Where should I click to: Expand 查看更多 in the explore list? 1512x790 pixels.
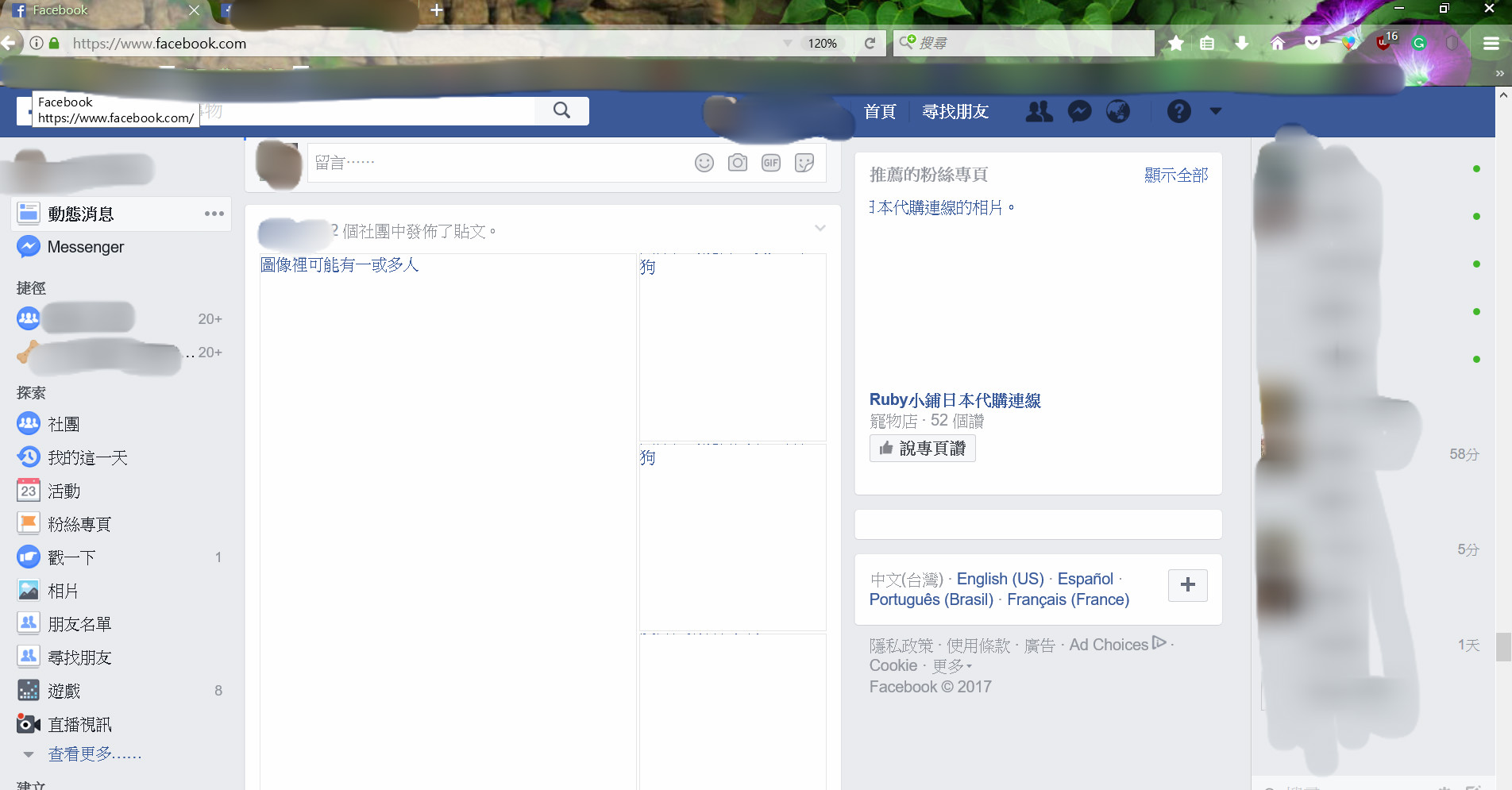click(94, 754)
